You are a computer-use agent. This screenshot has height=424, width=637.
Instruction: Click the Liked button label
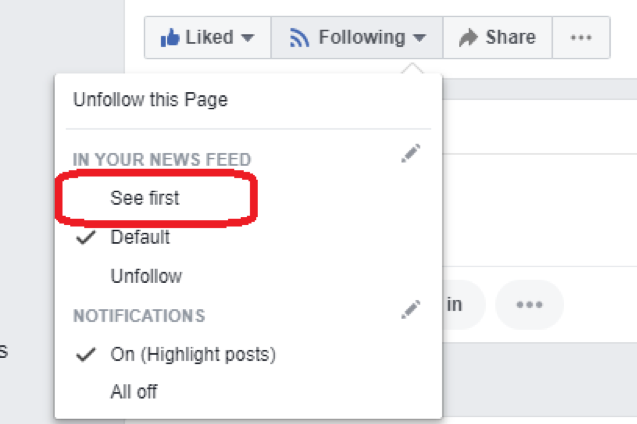click(209, 38)
